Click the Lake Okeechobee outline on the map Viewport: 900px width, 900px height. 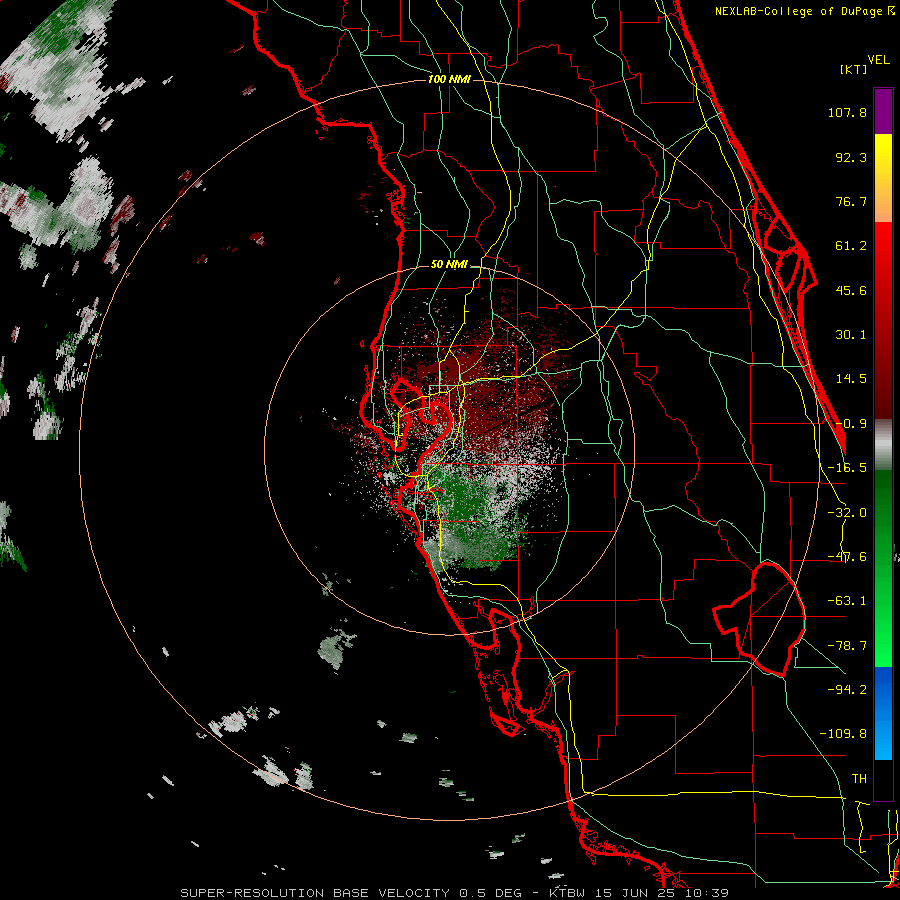[759, 620]
